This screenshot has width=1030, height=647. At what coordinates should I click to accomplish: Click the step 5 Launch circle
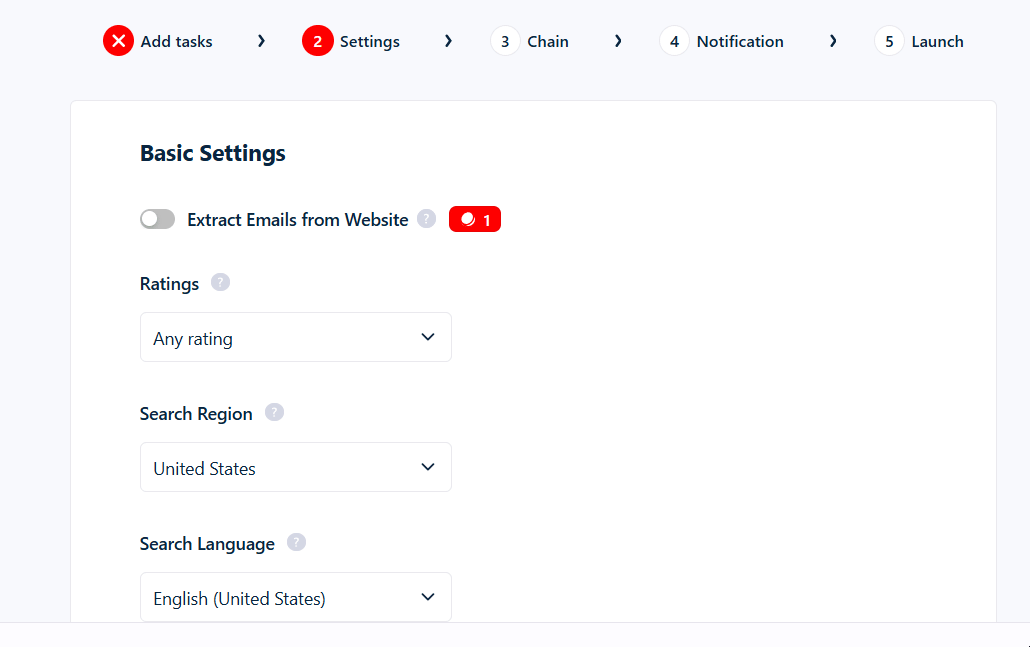tap(889, 41)
